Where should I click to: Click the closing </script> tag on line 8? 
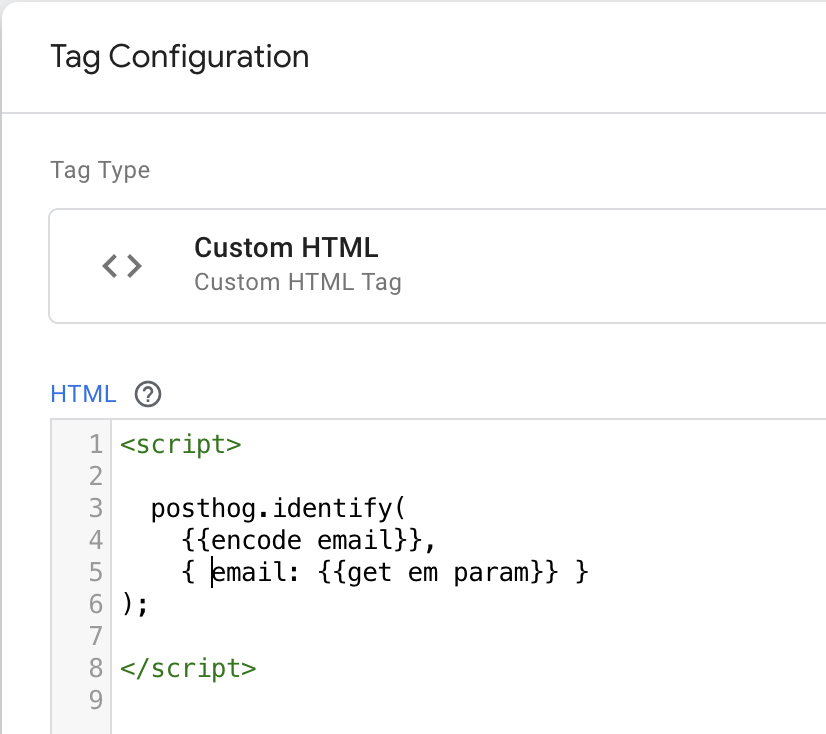coord(188,668)
